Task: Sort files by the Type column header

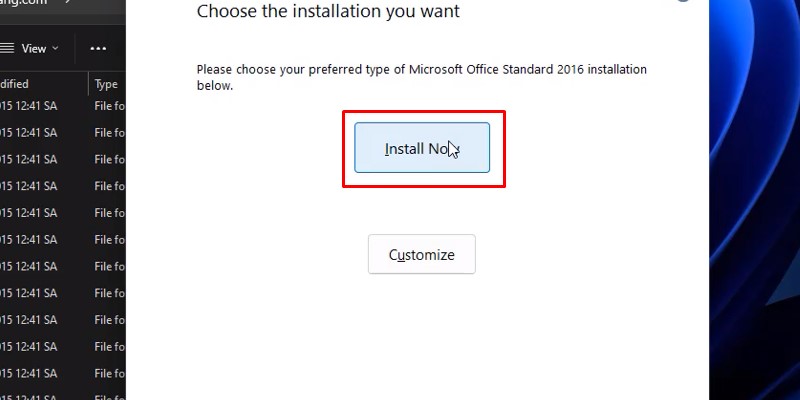Action: pos(106,84)
